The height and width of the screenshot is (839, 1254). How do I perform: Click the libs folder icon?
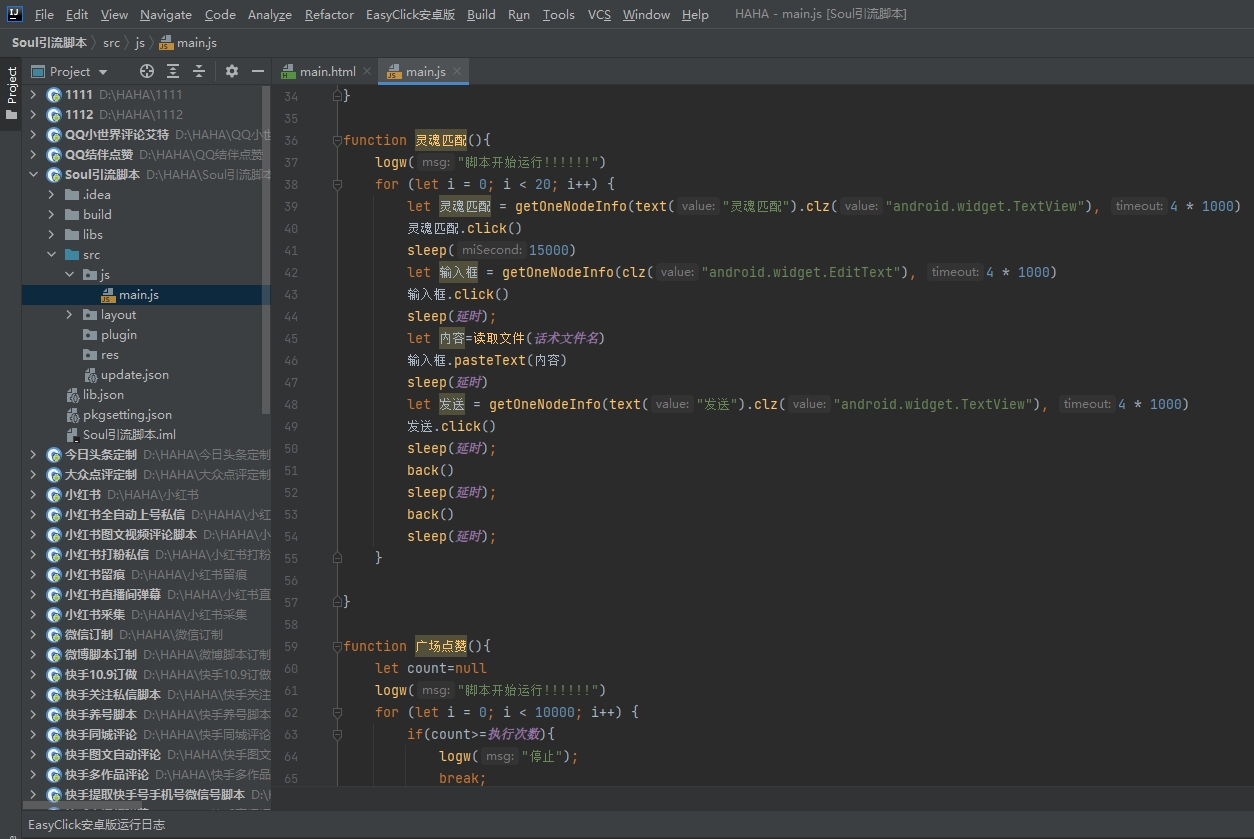(x=72, y=234)
